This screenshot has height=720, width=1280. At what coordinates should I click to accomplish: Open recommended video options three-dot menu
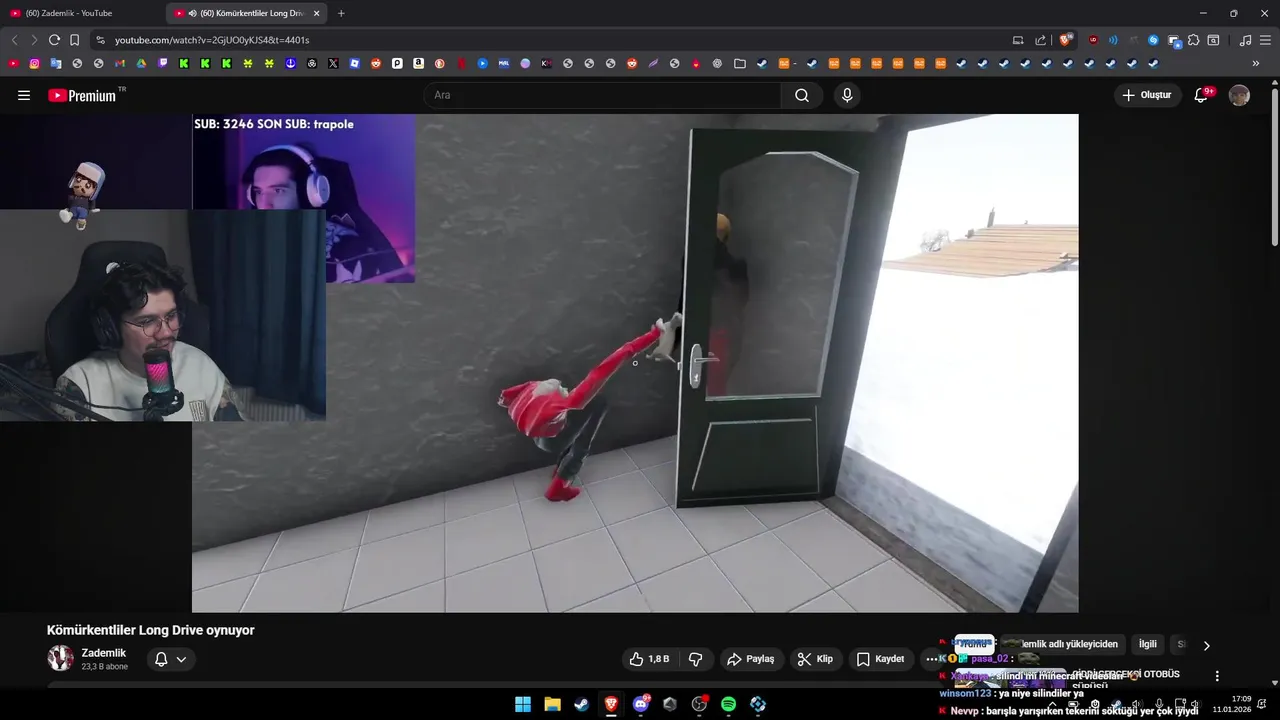click(1217, 676)
